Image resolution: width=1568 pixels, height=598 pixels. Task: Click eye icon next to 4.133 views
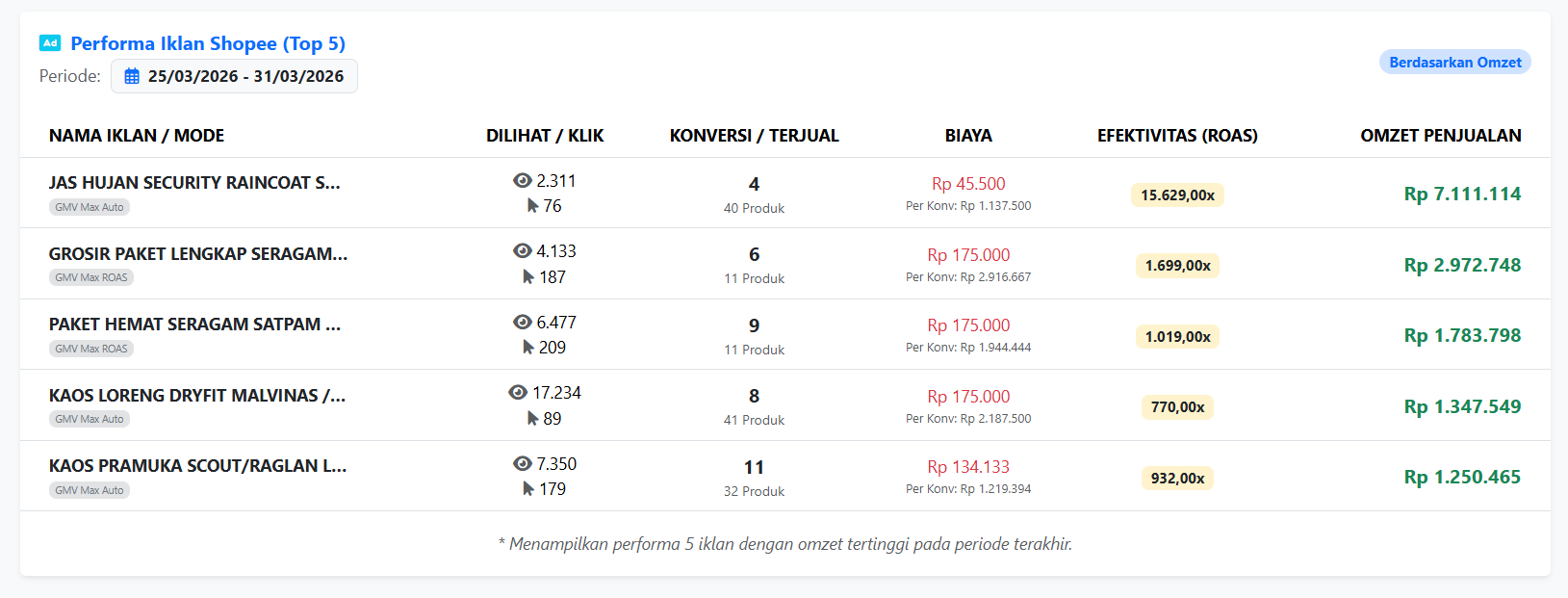(x=523, y=250)
